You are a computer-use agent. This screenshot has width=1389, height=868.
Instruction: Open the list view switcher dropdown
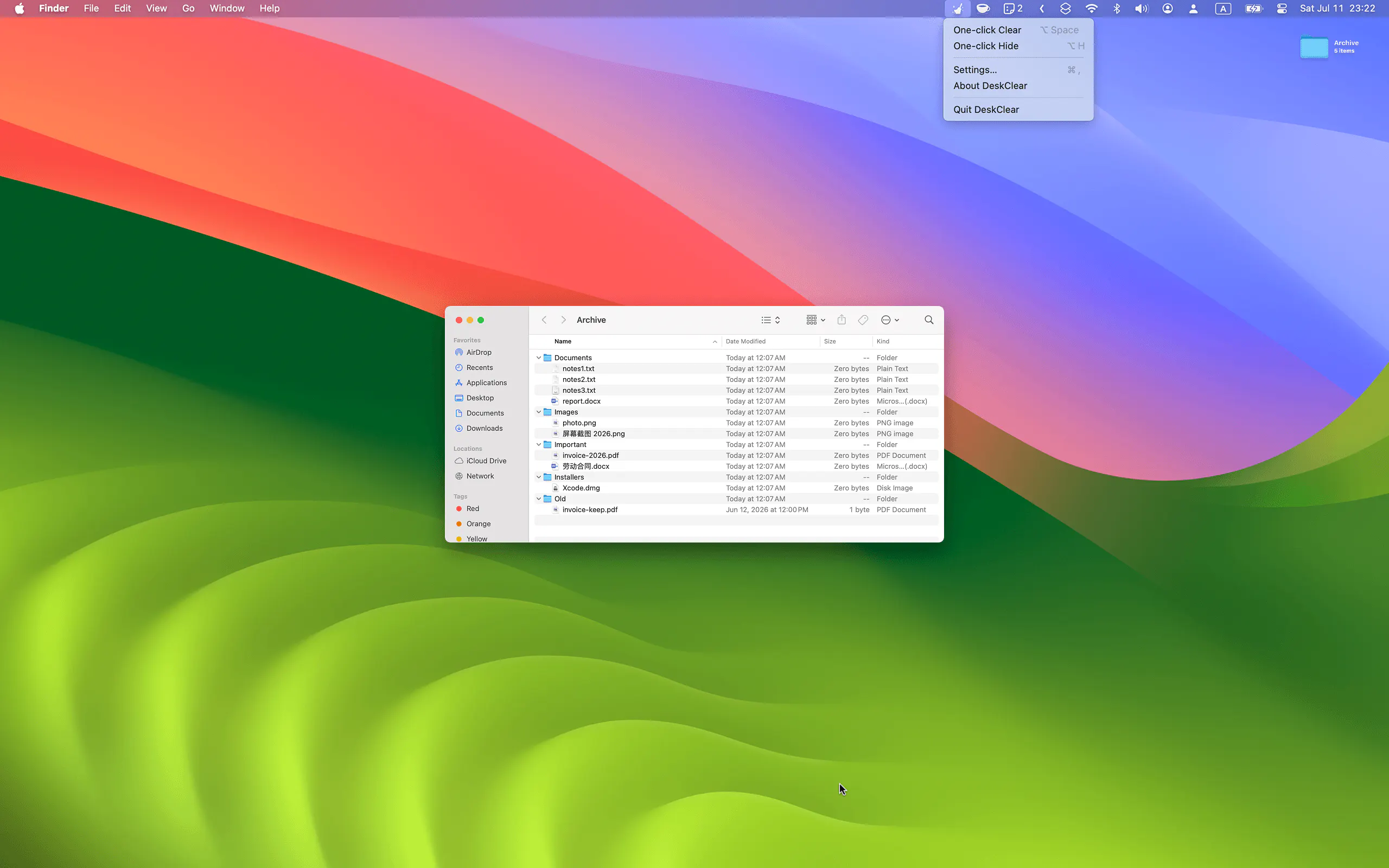770,320
